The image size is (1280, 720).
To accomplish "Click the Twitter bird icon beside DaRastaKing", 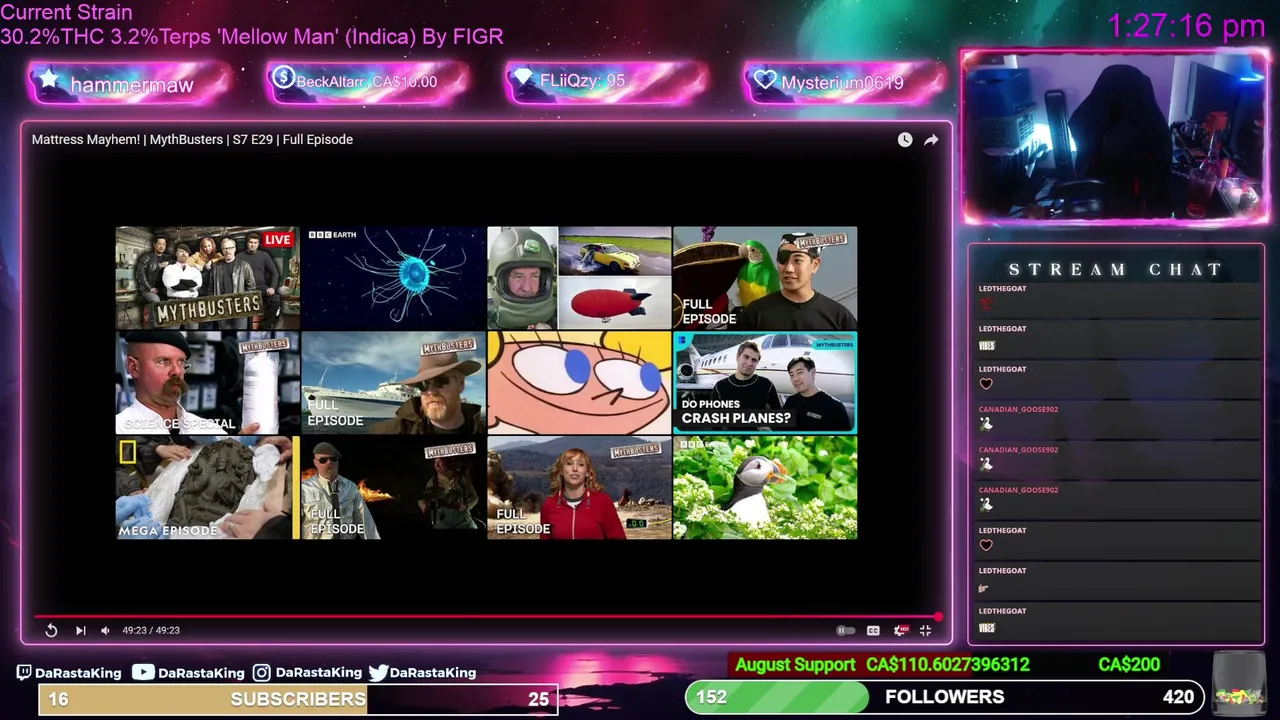I will coord(378,673).
